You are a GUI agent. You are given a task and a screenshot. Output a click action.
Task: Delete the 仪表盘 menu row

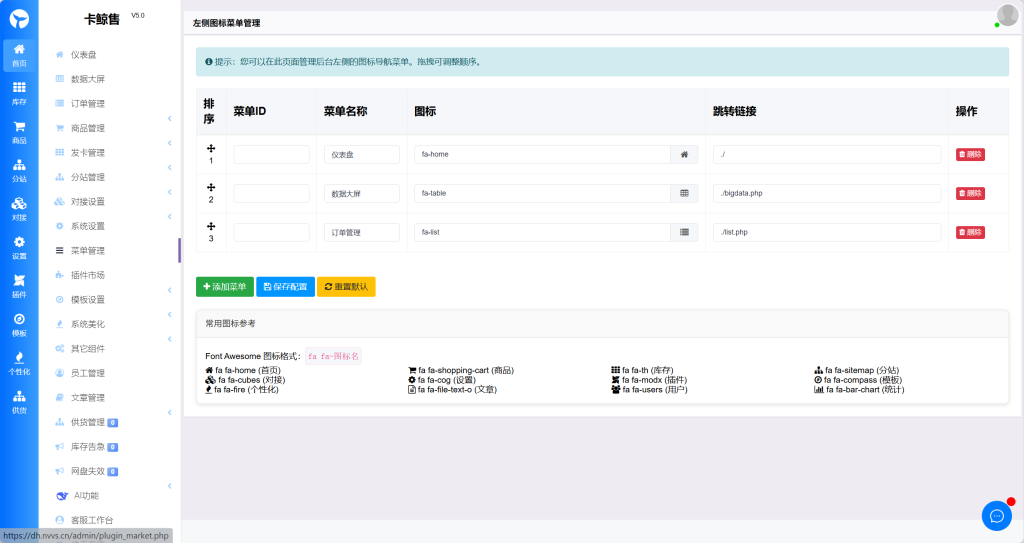click(x=970, y=154)
